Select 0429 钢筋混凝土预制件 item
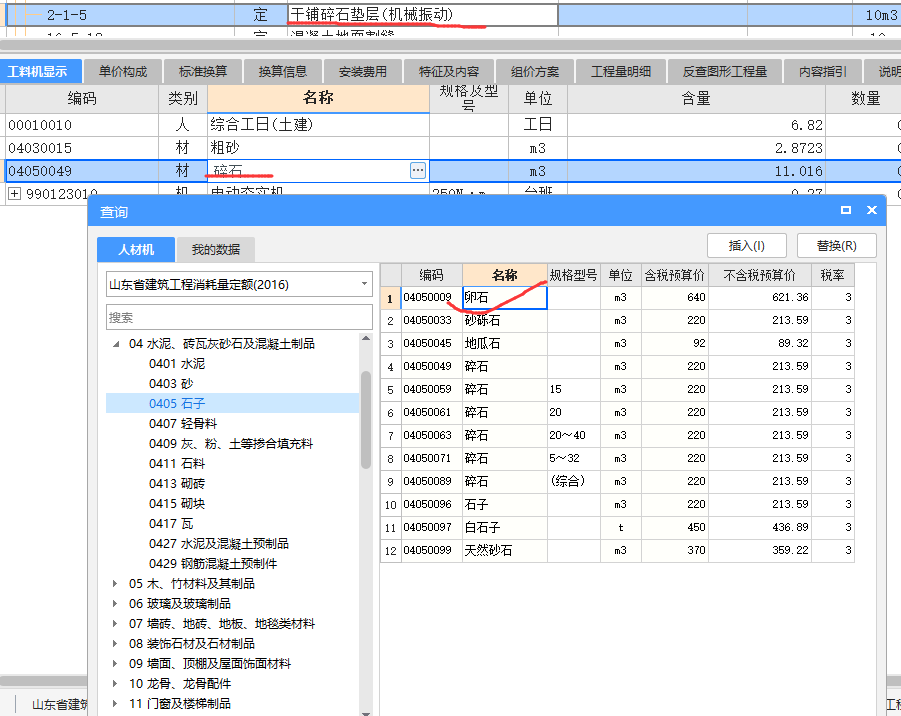 [213, 564]
